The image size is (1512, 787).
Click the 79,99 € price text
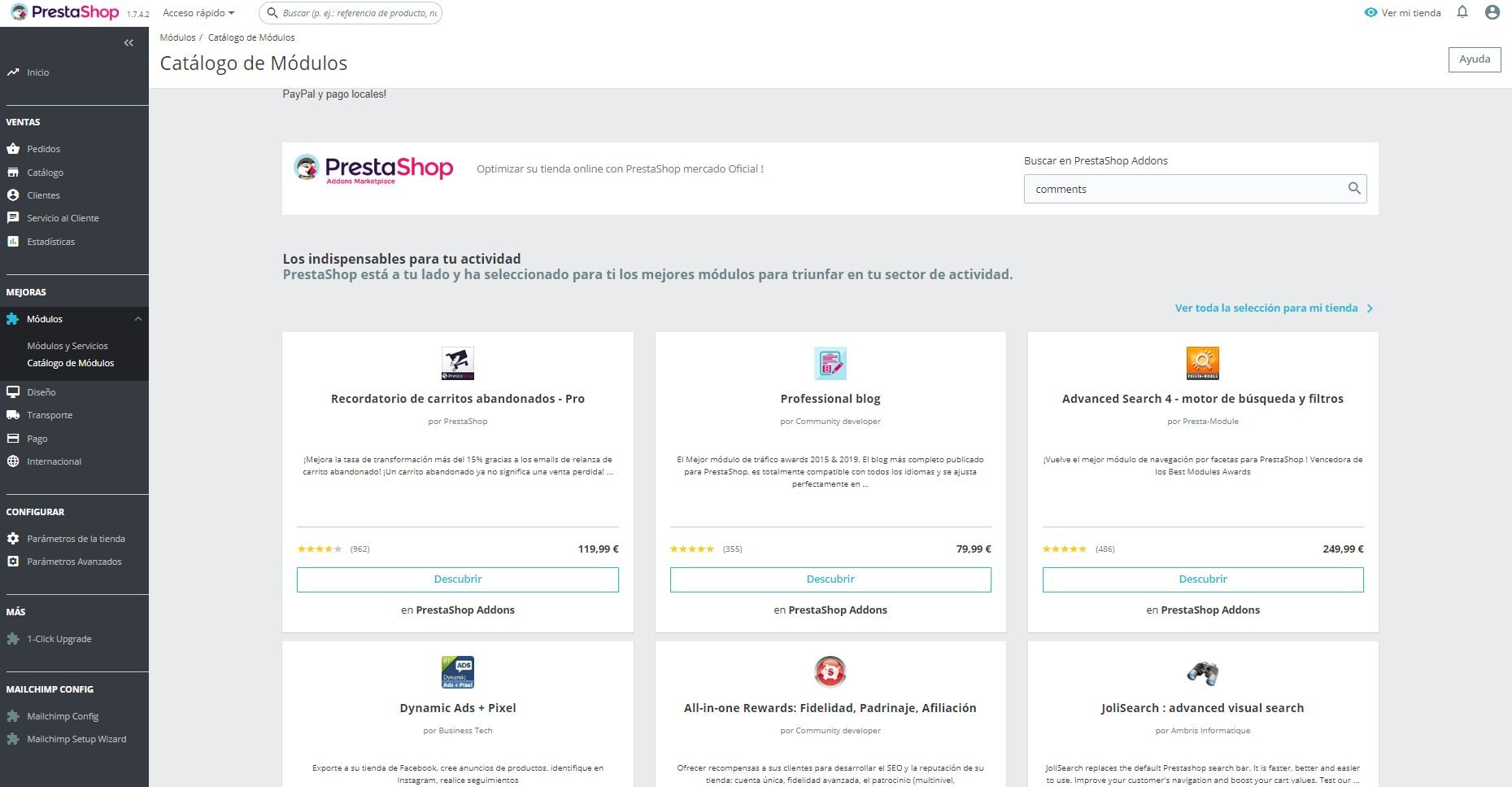(x=974, y=549)
